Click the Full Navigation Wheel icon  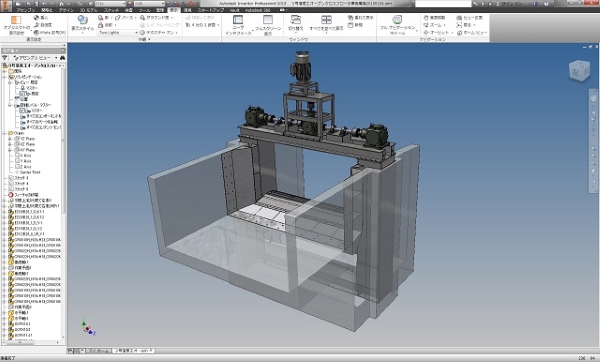[397, 20]
